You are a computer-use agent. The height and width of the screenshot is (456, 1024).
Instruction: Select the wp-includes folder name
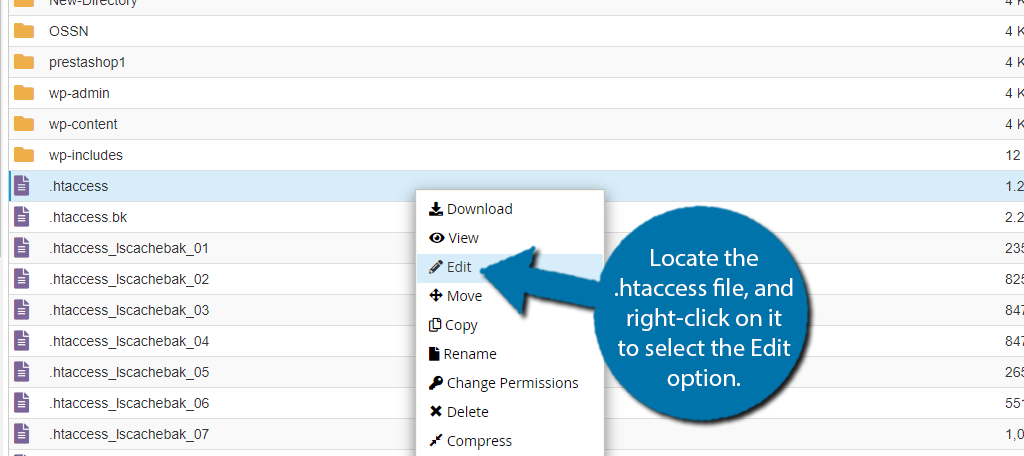point(86,155)
